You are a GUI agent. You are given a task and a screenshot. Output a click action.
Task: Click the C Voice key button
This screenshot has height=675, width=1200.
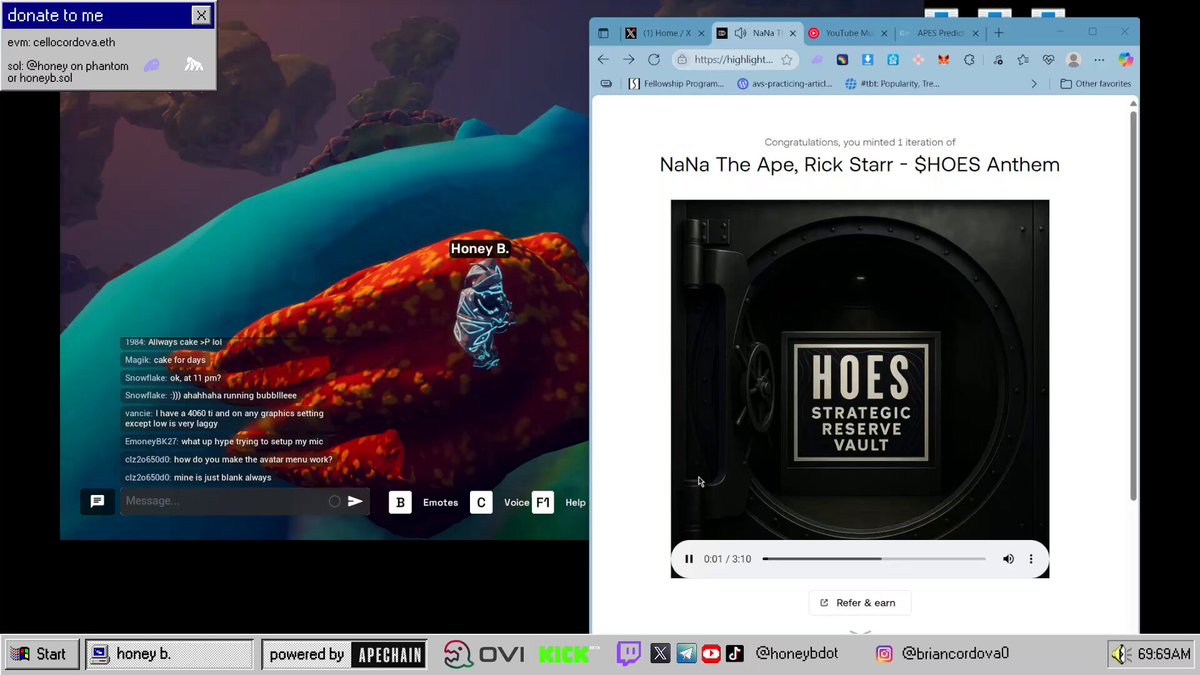tap(481, 502)
